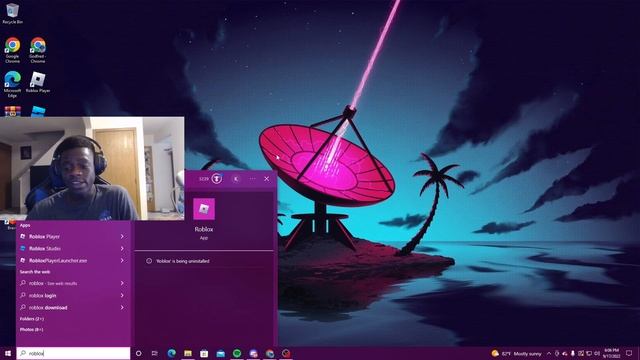Open the Godfred Chrome profile shortcut
640x360 pixels.
pyautogui.click(x=38, y=50)
